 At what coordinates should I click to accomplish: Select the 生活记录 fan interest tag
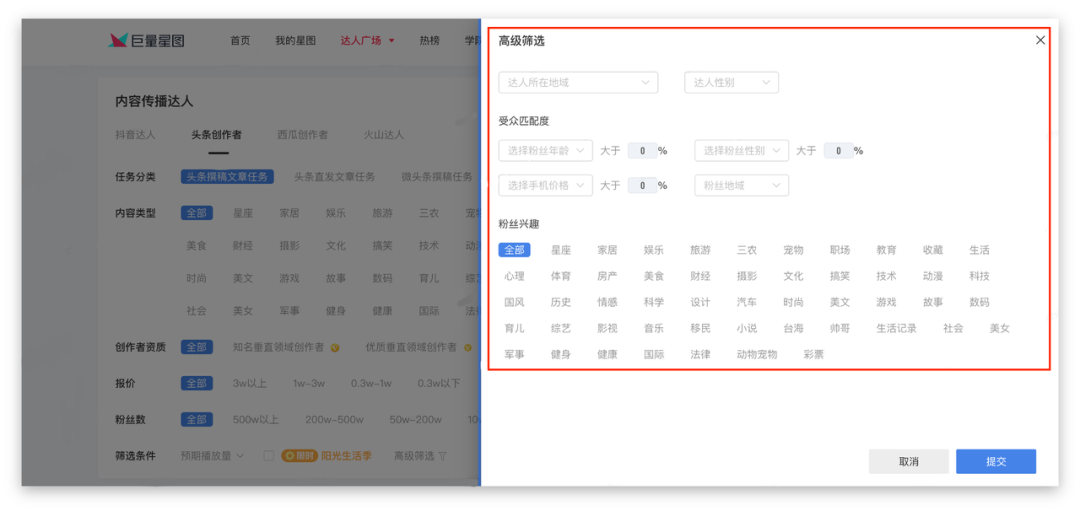[897, 328]
